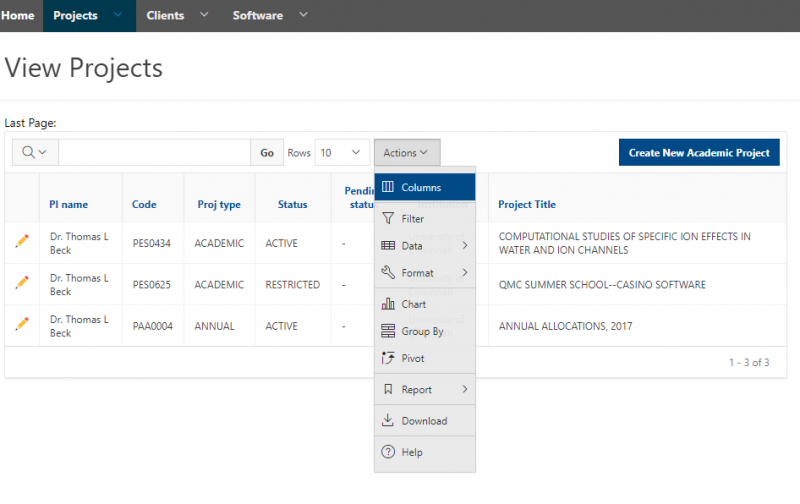Sort by the Proj type column header
The width and height of the screenshot is (800, 504).
219,205
